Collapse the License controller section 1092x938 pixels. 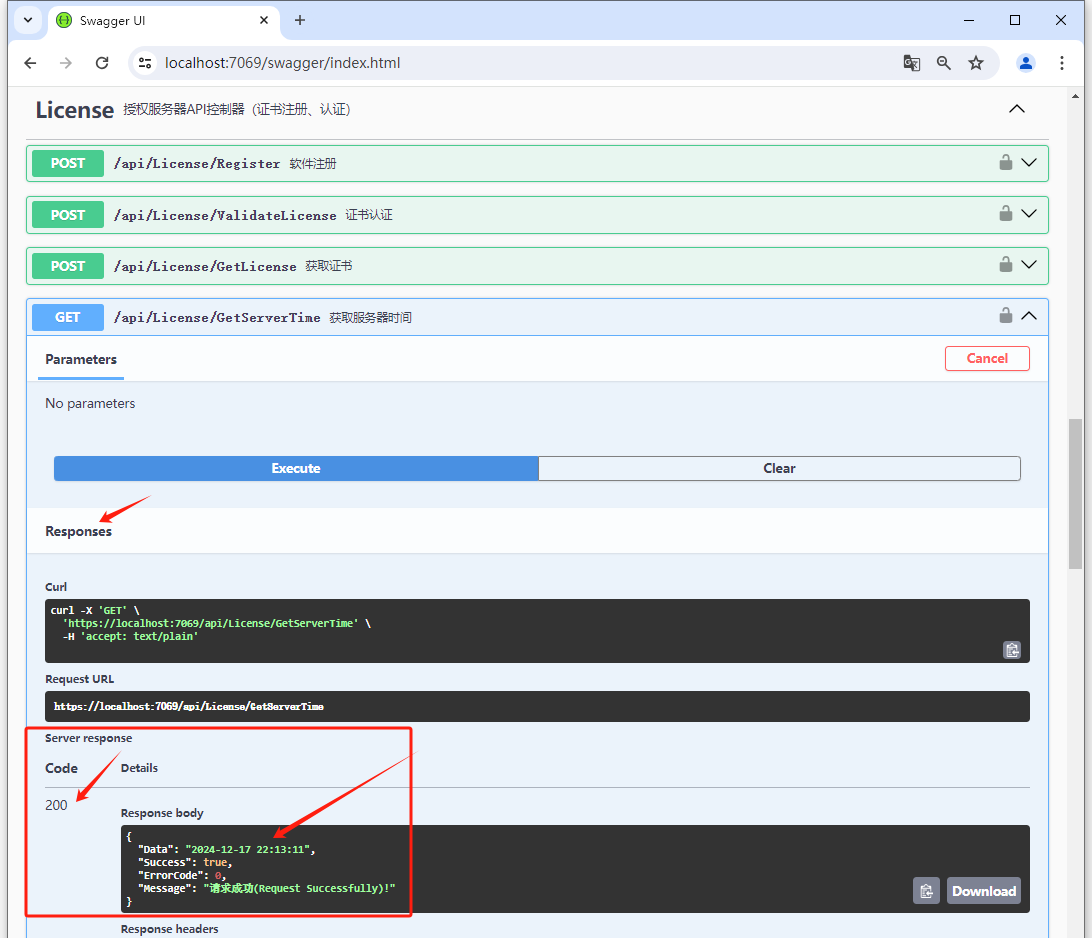point(1017,109)
